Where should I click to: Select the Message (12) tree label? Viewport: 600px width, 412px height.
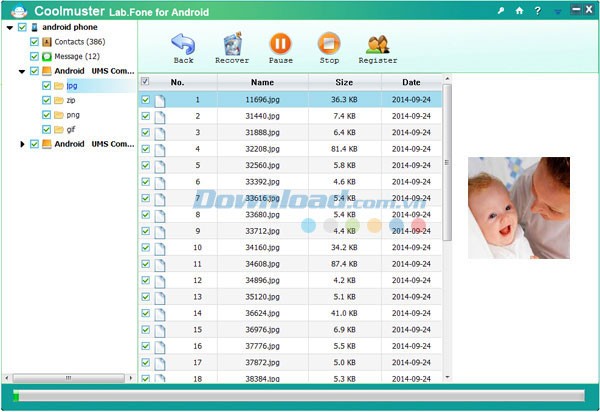pyautogui.click(x=77, y=57)
